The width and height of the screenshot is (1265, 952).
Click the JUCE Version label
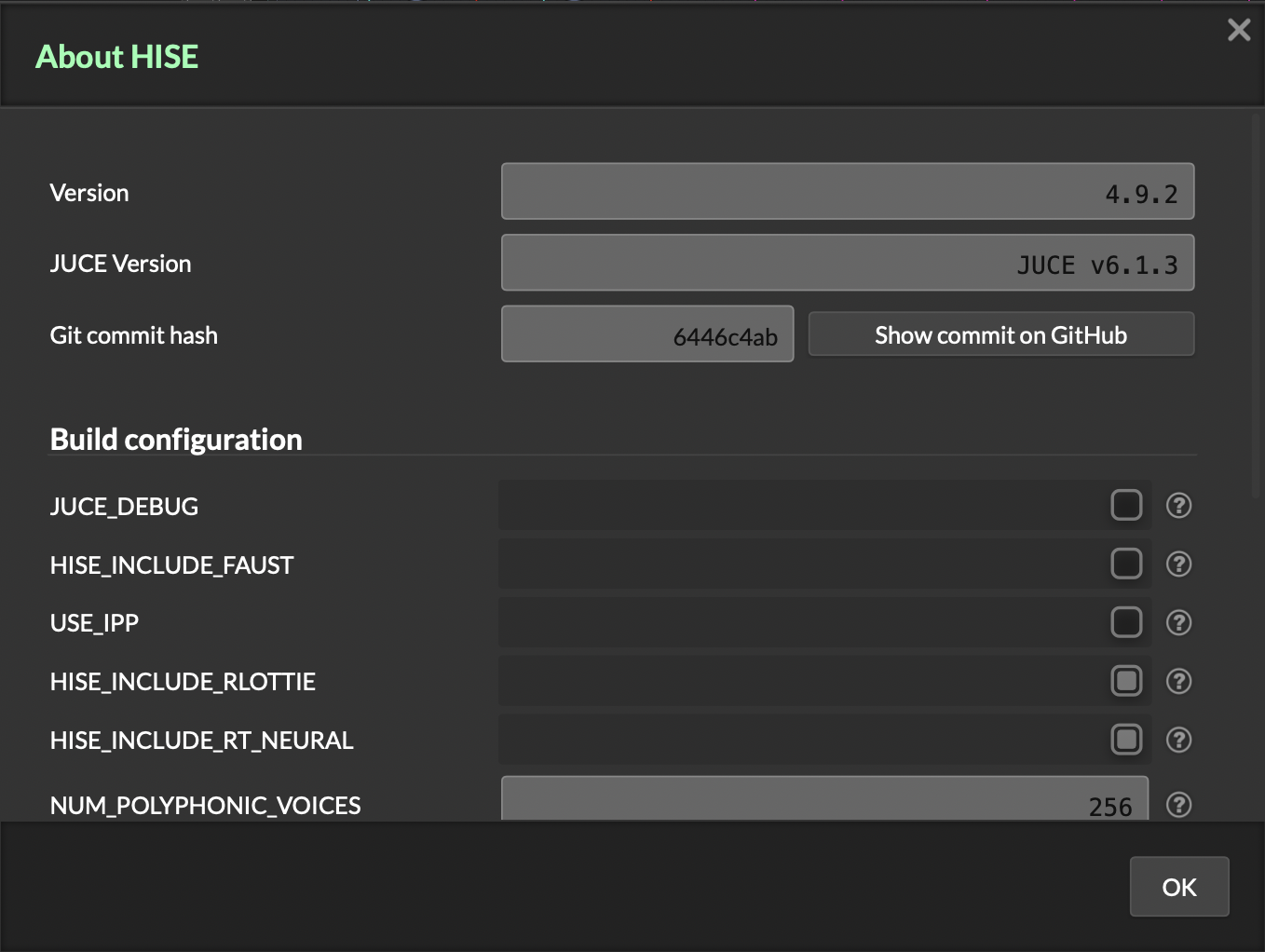tap(121, 264)
